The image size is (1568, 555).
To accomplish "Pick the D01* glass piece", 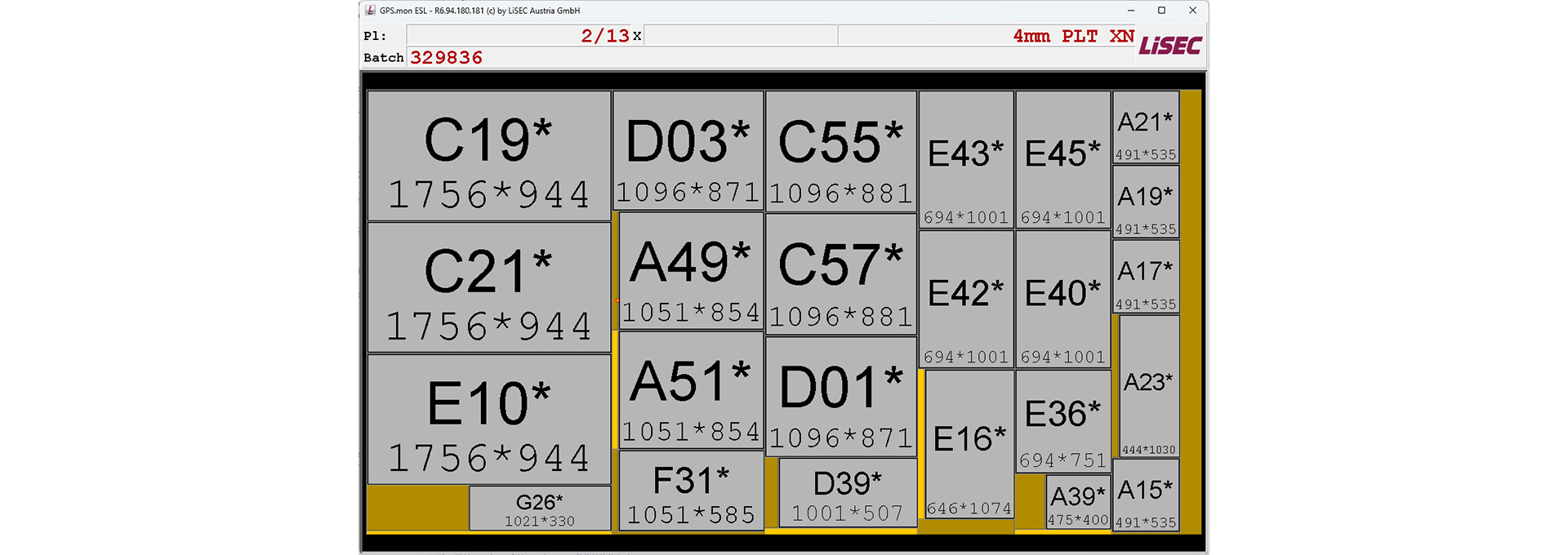I will [841, 397].
